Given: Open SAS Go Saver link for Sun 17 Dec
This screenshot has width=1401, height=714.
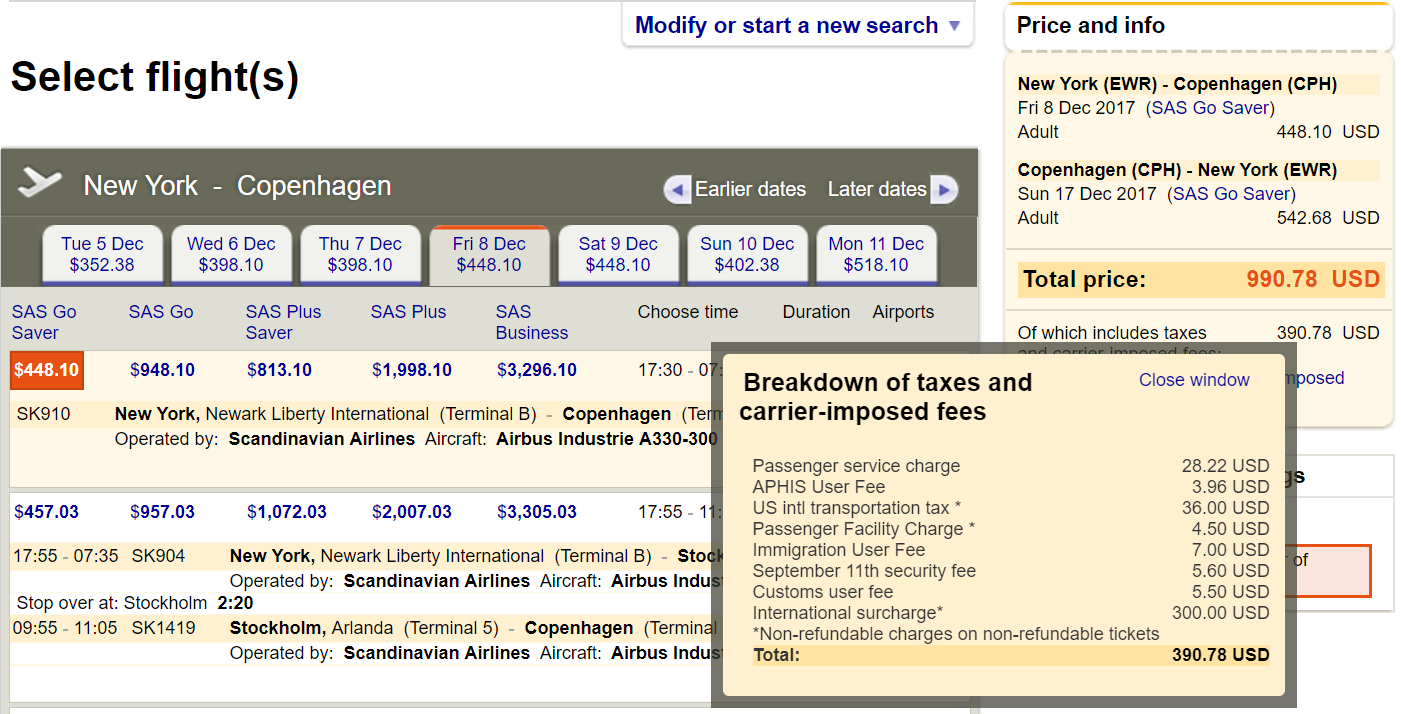Looking at the screenshot, I should pyautogui.click(x=1231, y=194).
